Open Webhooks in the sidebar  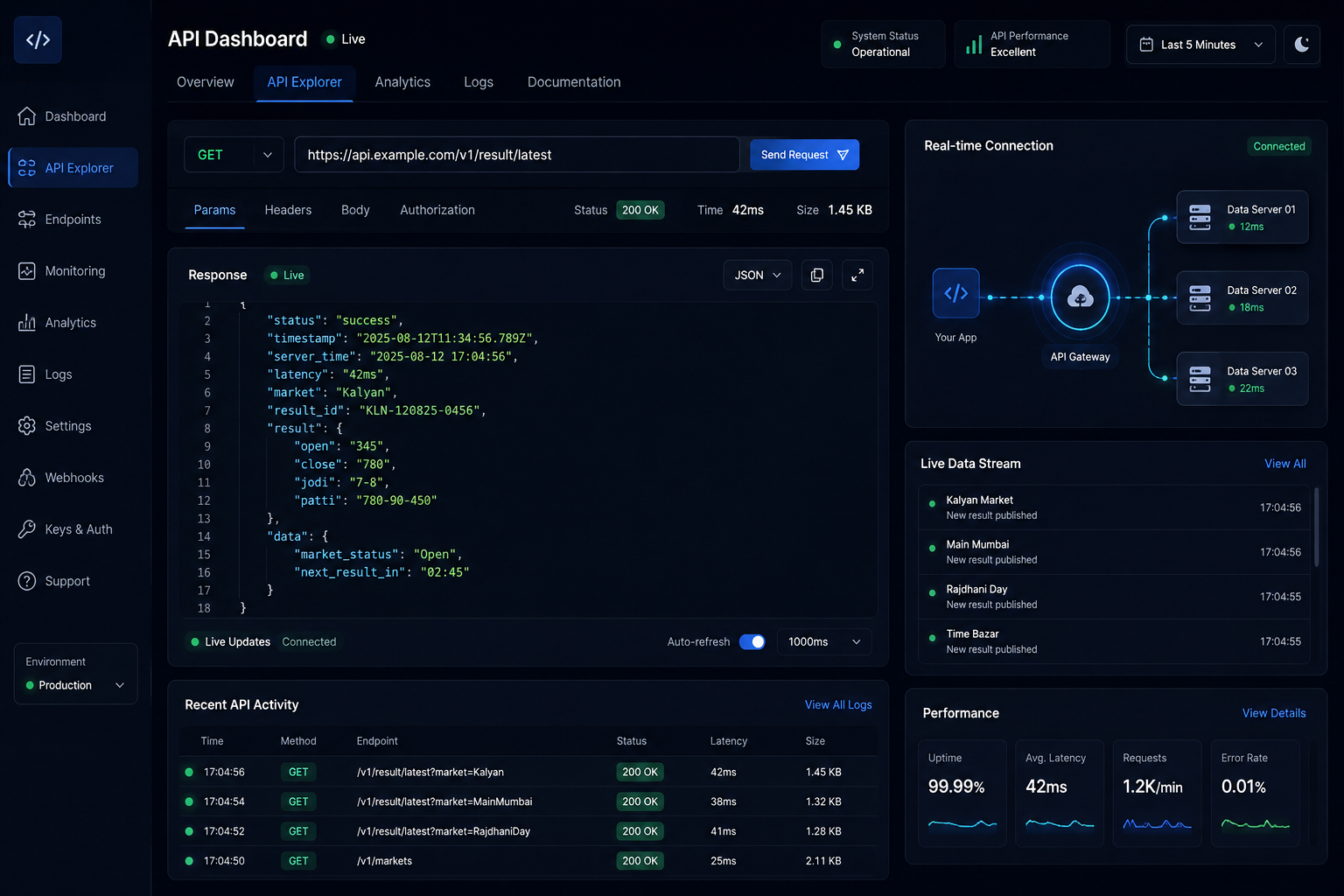[73, 478]
